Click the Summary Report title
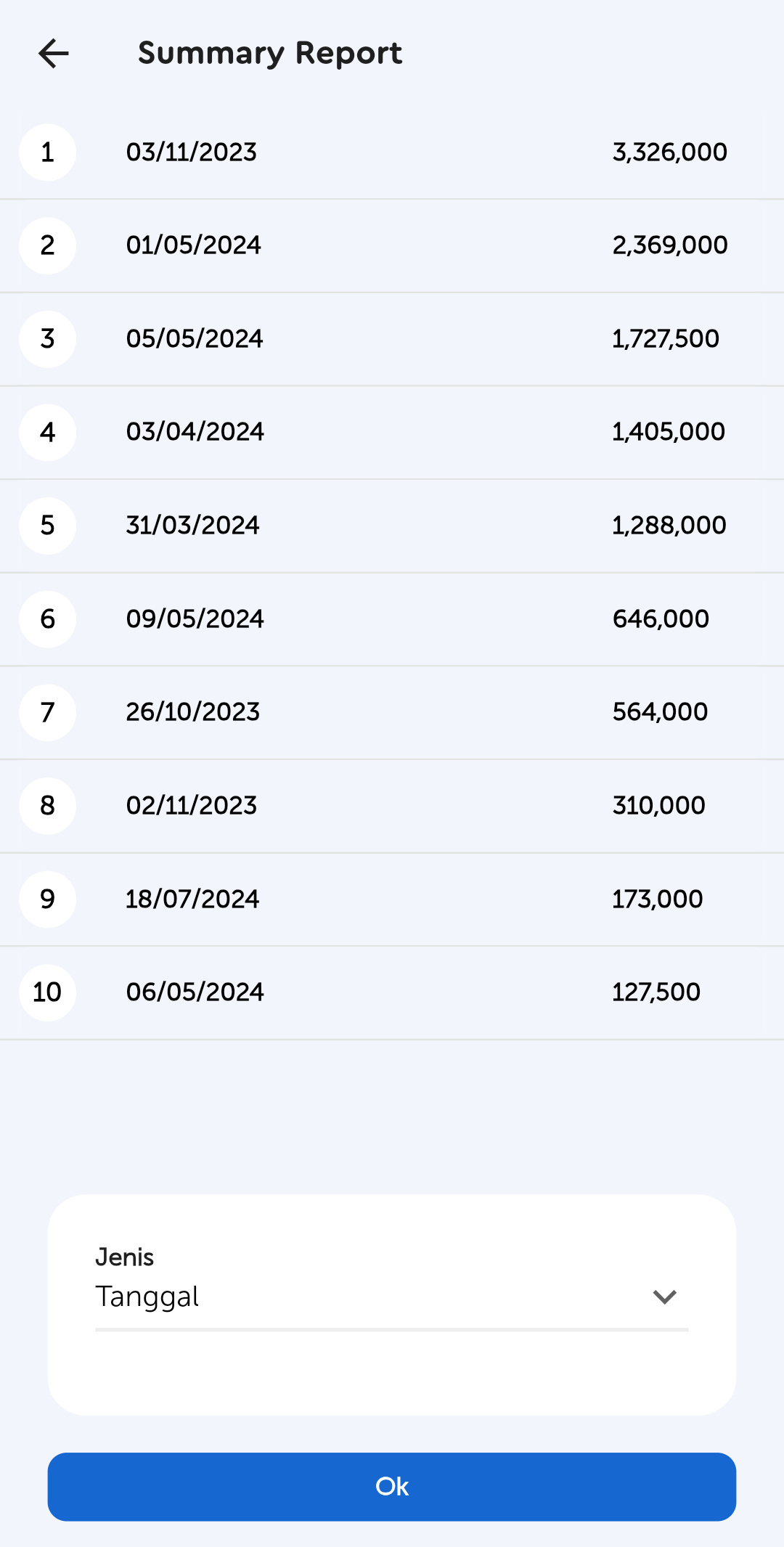This screenshot has height=1547, width=784. pos(270,54)
